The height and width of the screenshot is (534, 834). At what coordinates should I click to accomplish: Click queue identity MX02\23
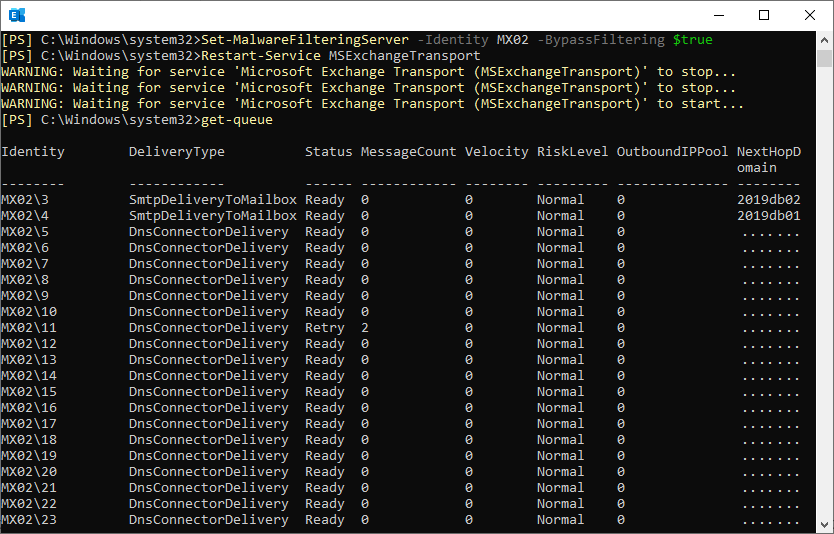(x=29, y=520)
